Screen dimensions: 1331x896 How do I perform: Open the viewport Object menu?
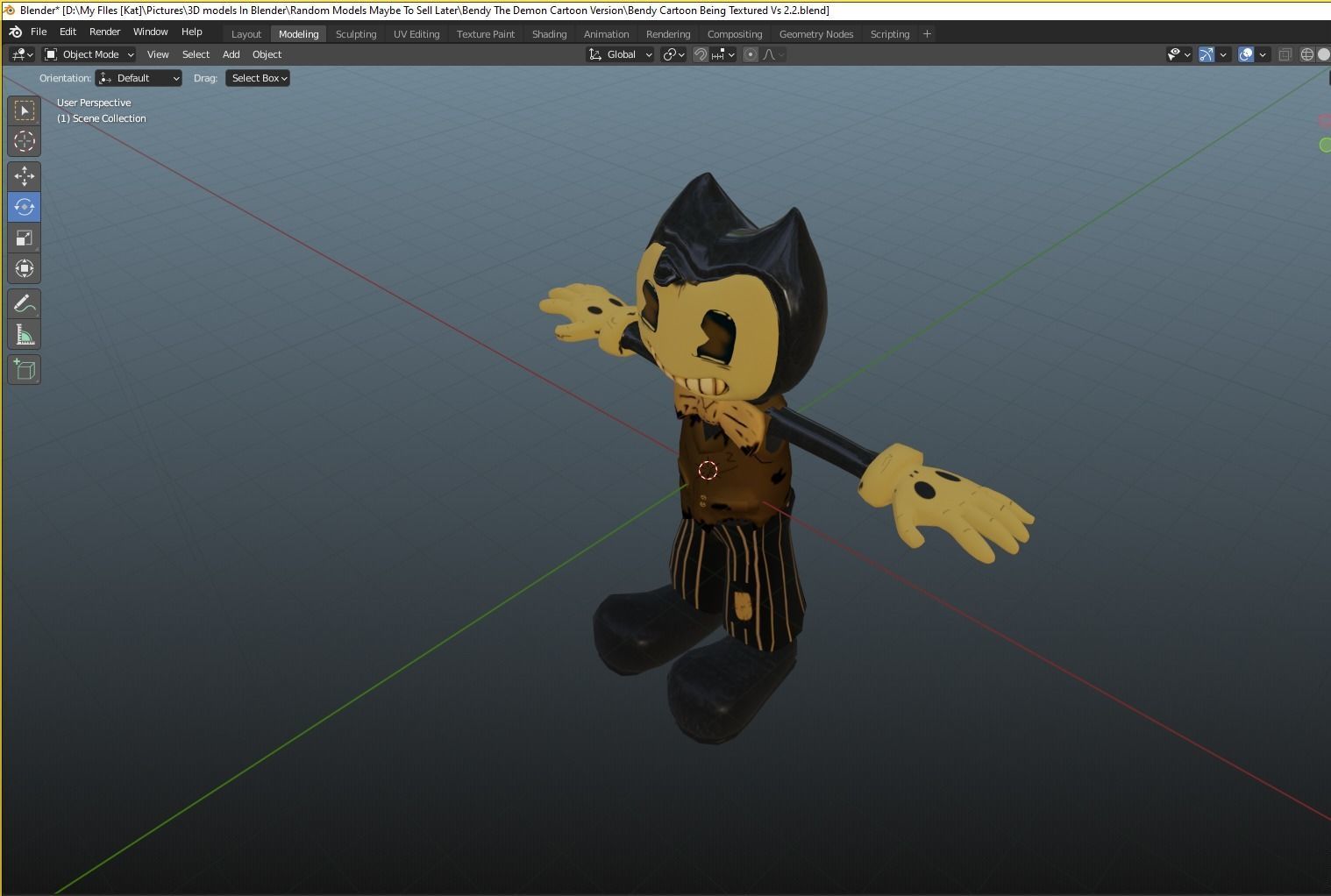pos(267,54)
